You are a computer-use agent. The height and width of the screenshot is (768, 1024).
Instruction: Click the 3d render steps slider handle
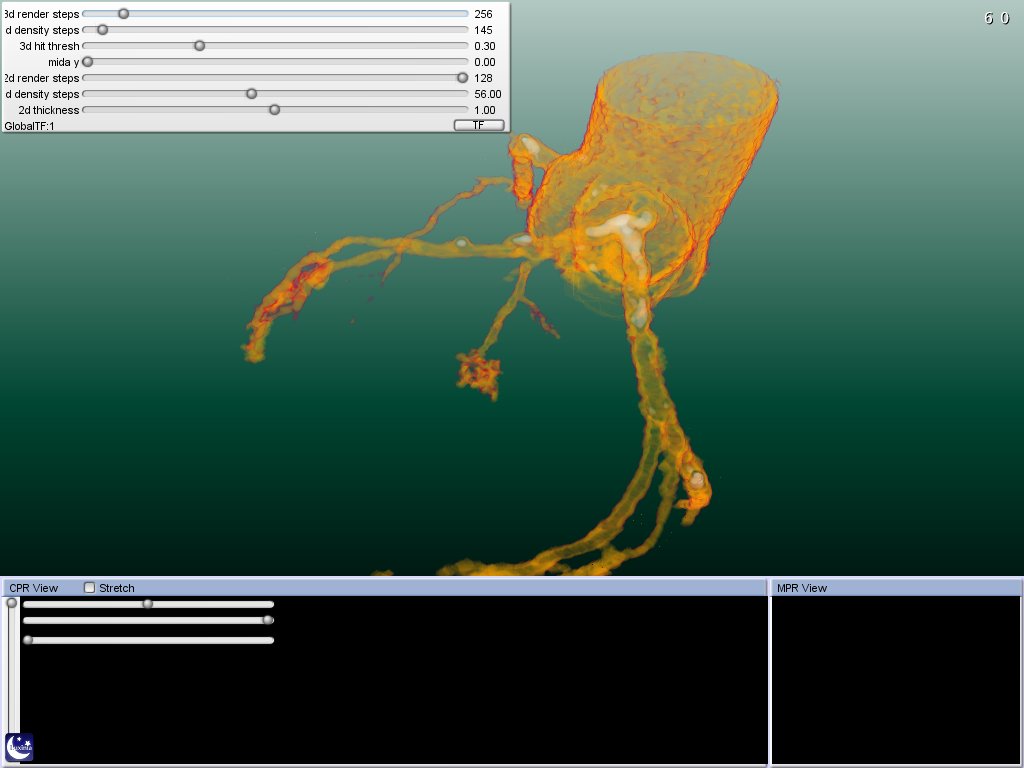click(x=123, y=14)
